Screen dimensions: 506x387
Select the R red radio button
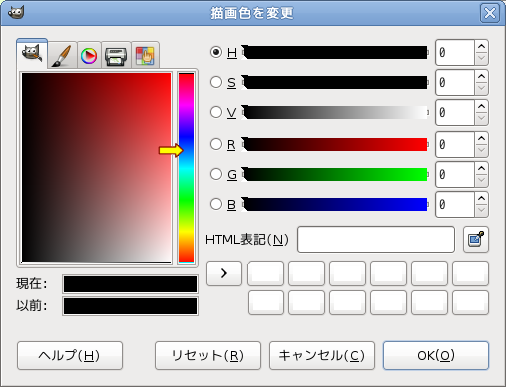click(x=216, y=144)
